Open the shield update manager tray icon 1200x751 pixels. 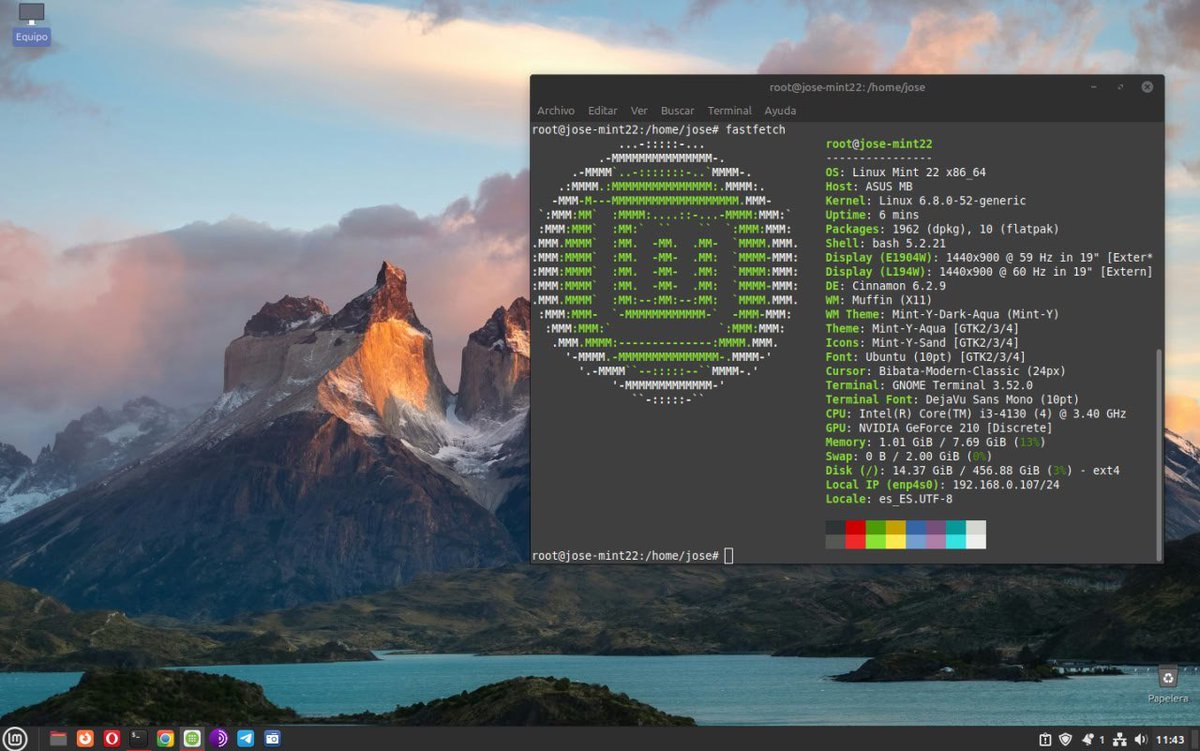pos(1066,740)
